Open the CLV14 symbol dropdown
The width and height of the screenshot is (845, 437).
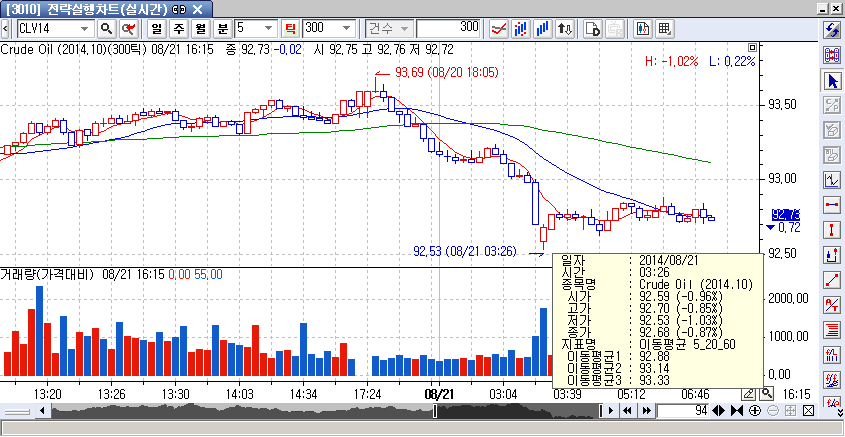87,28
